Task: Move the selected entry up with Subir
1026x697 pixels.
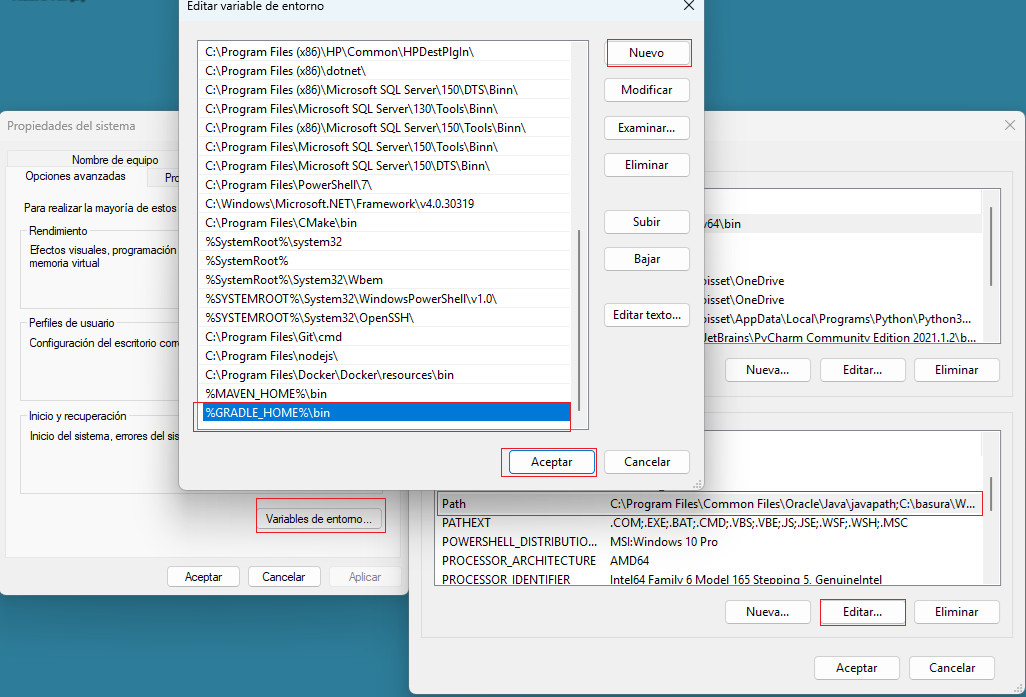Action: [x=646, y=222]
